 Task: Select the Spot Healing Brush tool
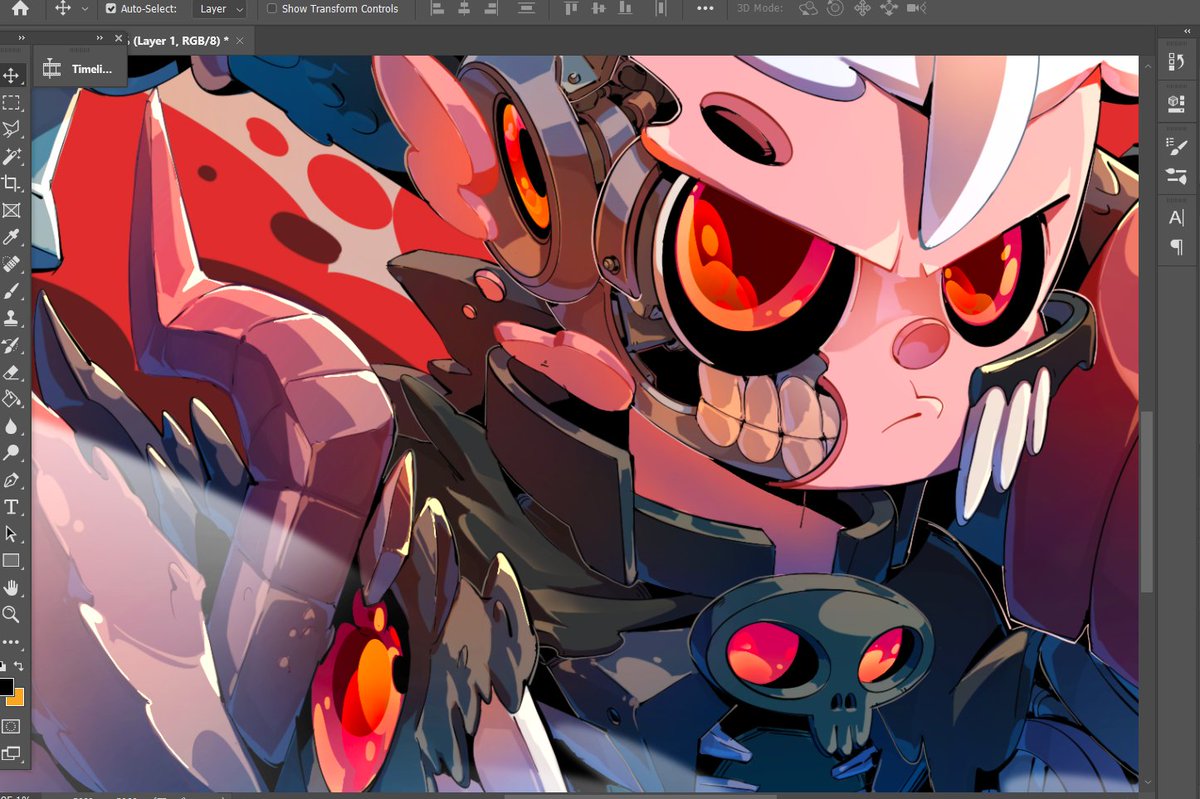tap(11, 264)
